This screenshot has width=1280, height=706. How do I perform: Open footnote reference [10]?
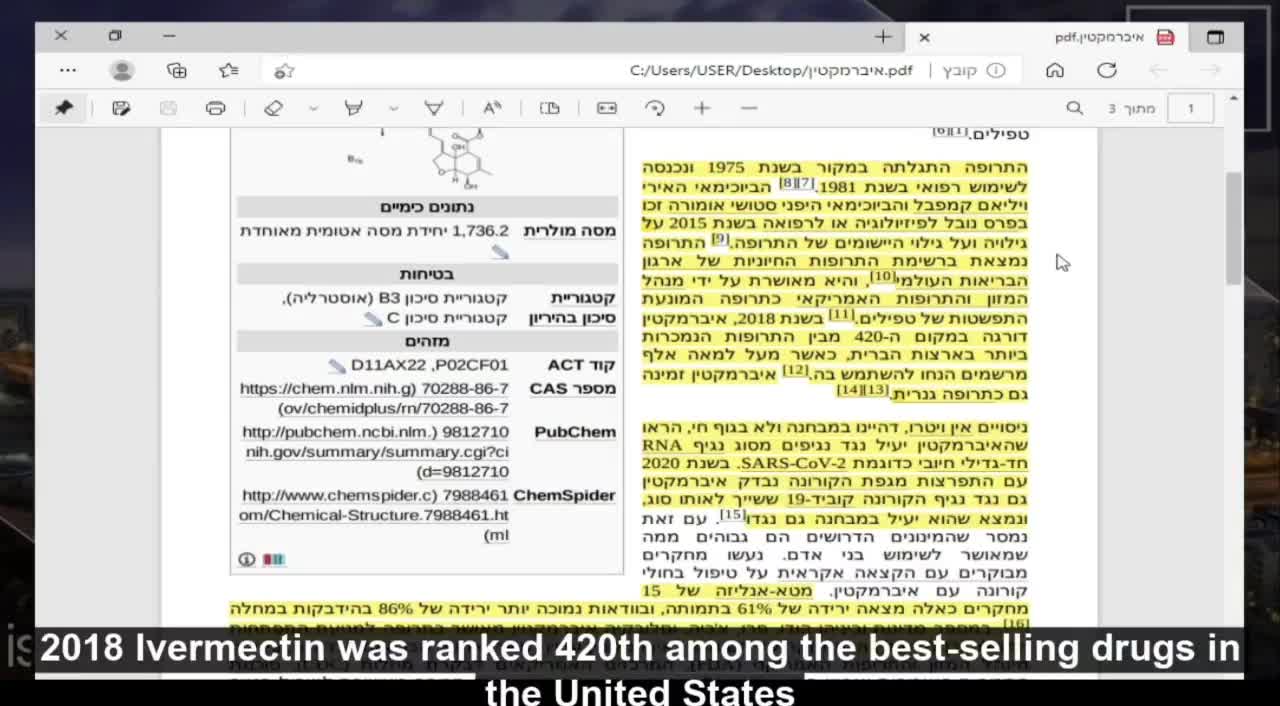click(882, 277)
